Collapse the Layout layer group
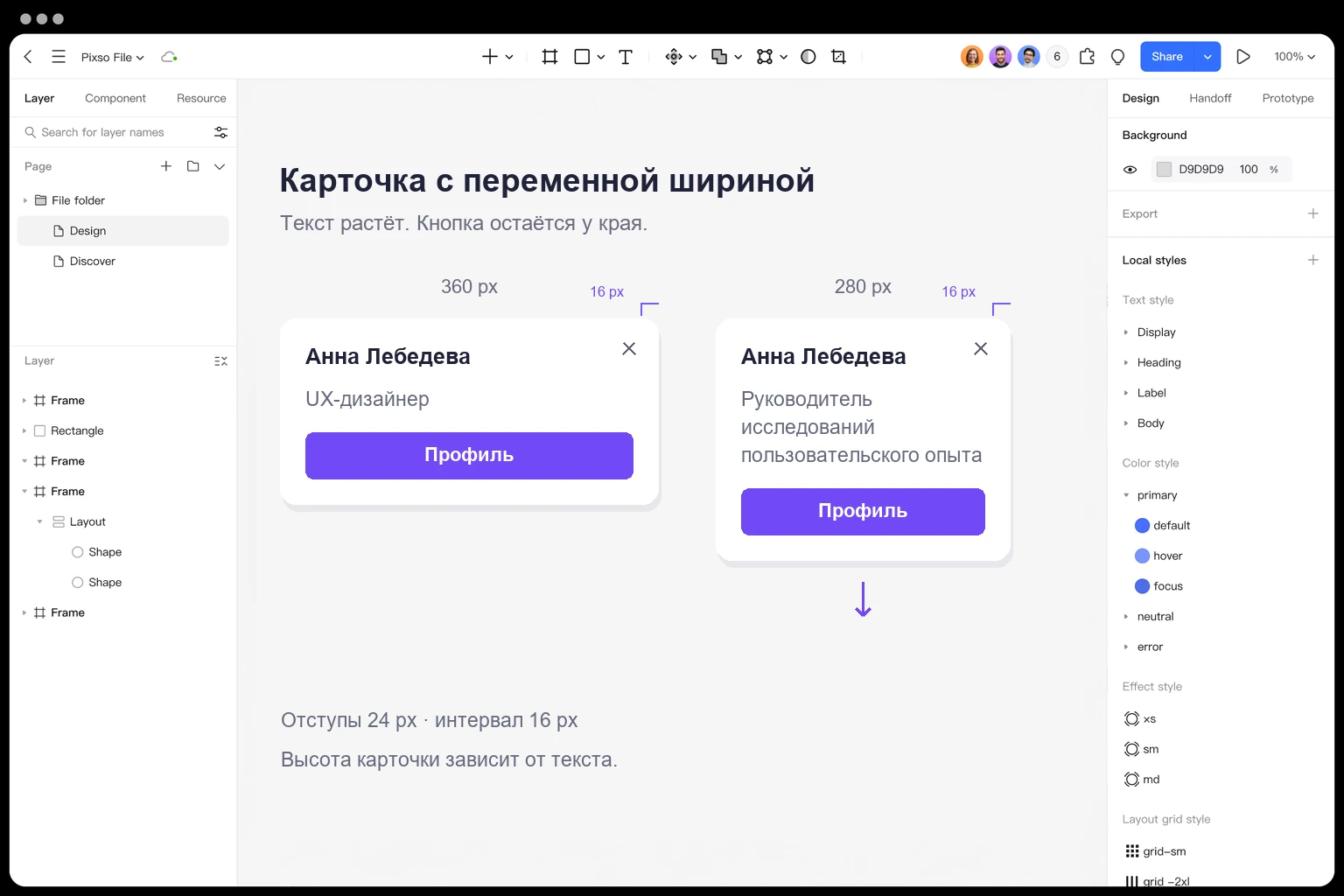 tap(39, 521)
